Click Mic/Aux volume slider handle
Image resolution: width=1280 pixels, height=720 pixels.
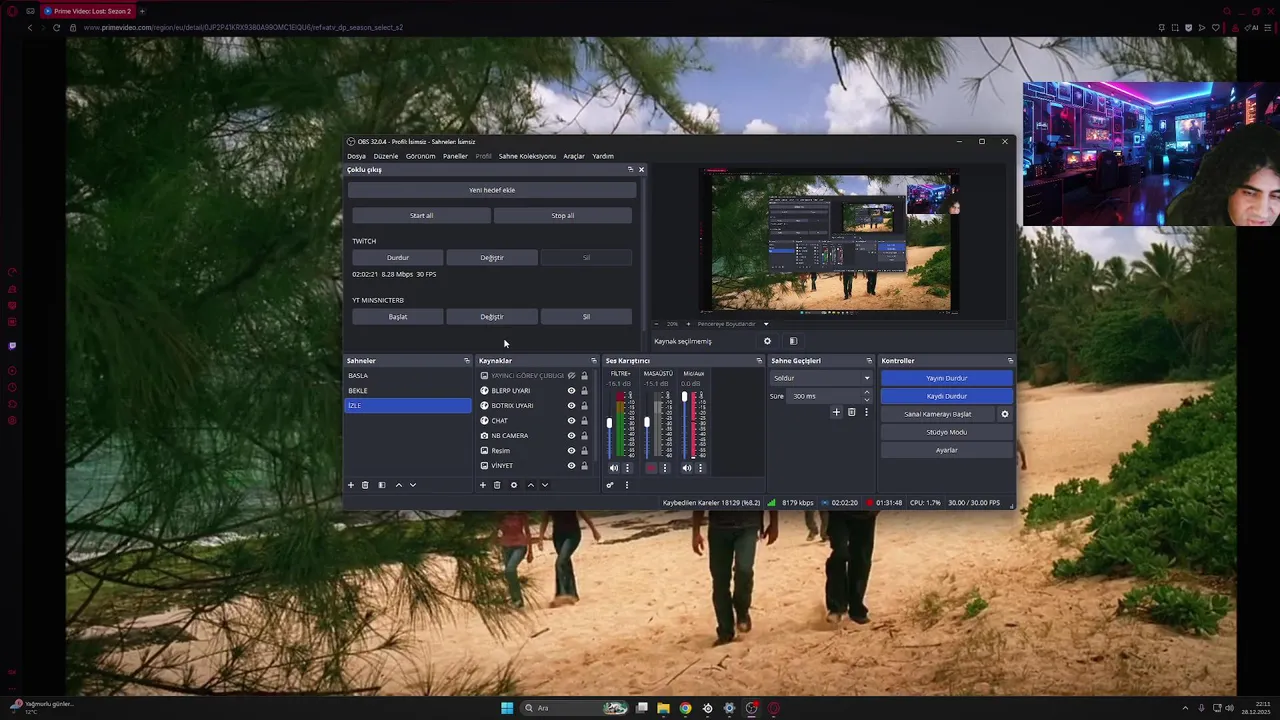685,397
